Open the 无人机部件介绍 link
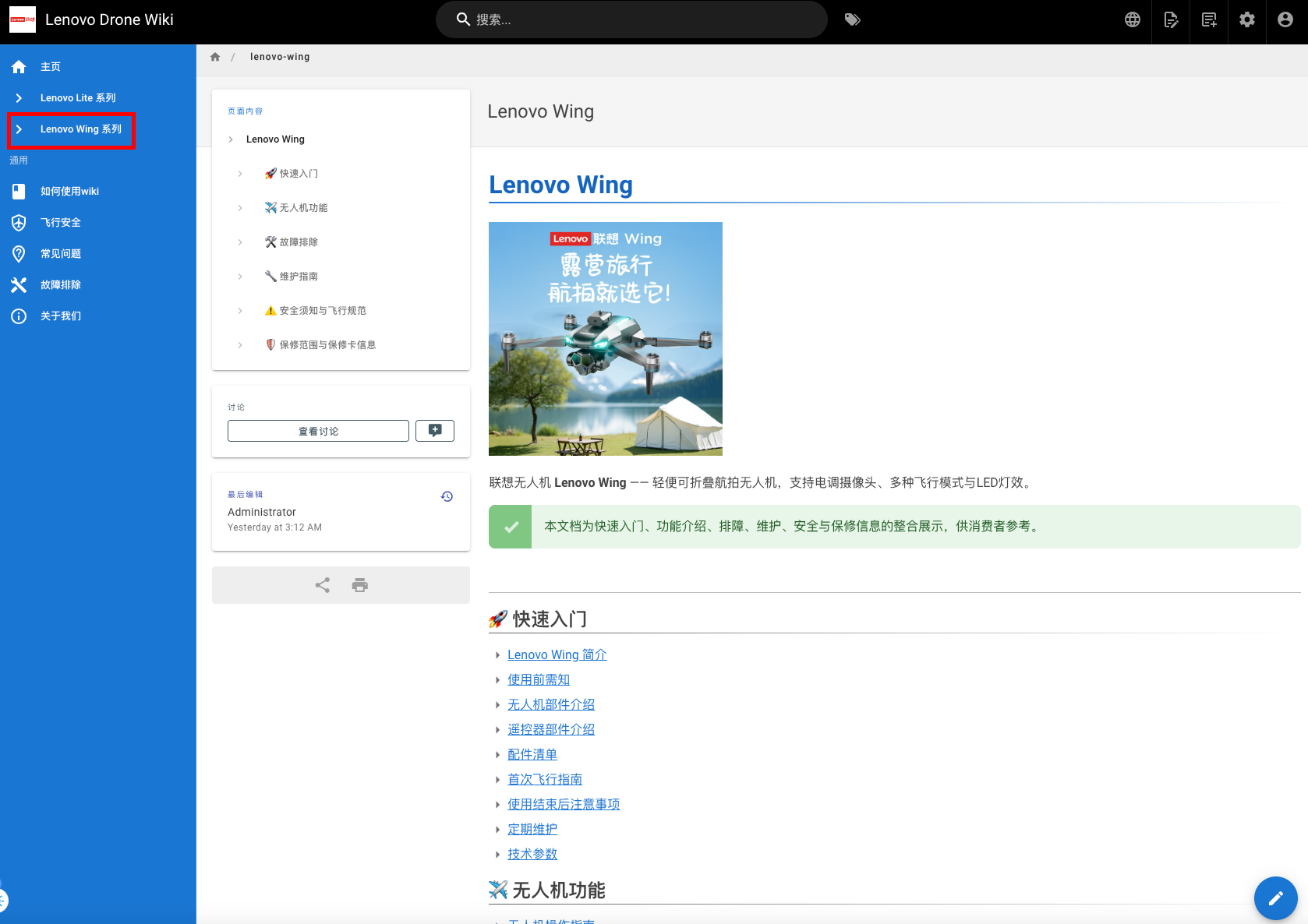1308x924 pixels. 551,705
